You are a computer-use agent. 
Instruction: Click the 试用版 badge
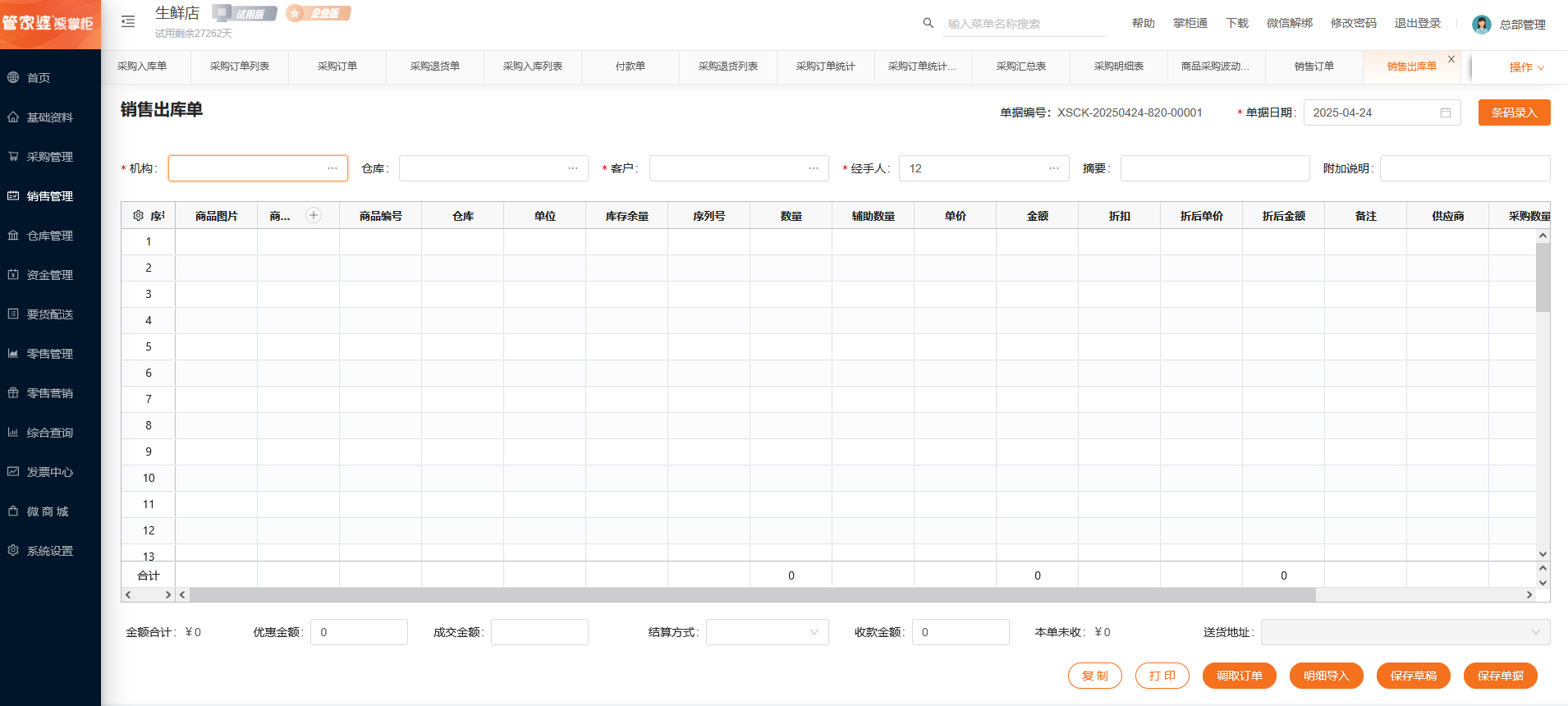[245, 13]
